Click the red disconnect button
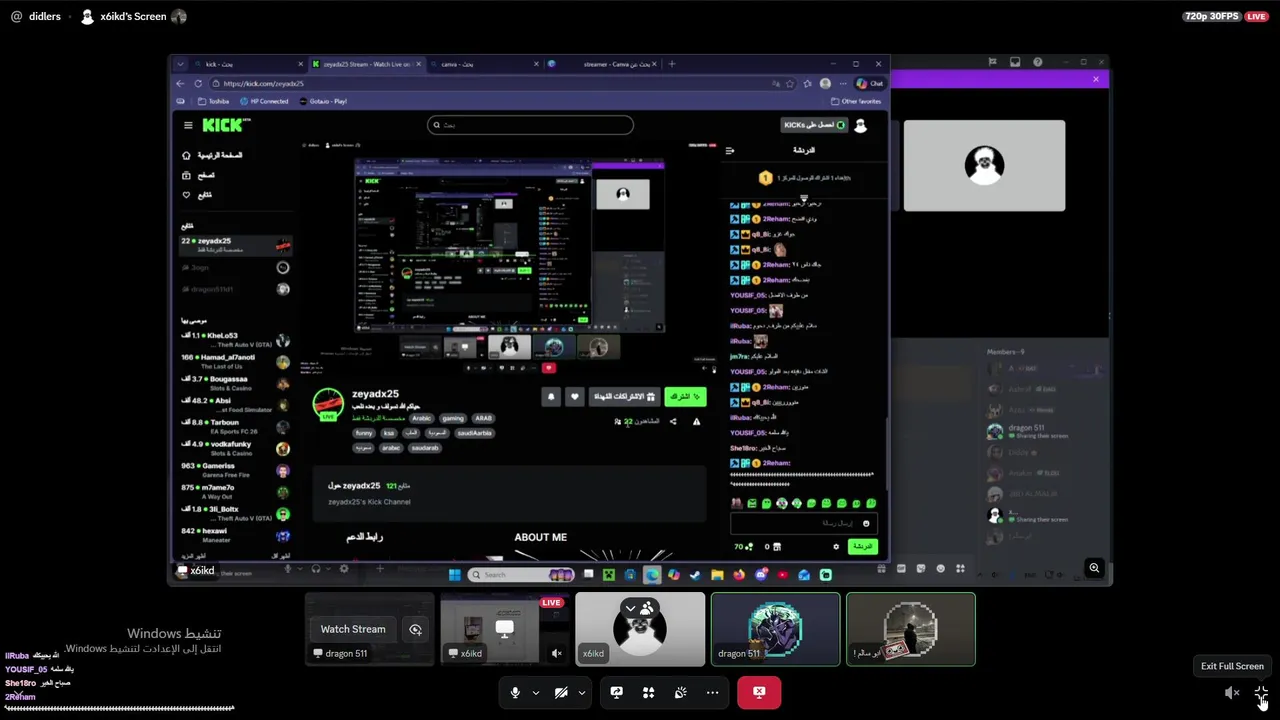Screen dimensions: 1280x720 click(x=759, y=692)
